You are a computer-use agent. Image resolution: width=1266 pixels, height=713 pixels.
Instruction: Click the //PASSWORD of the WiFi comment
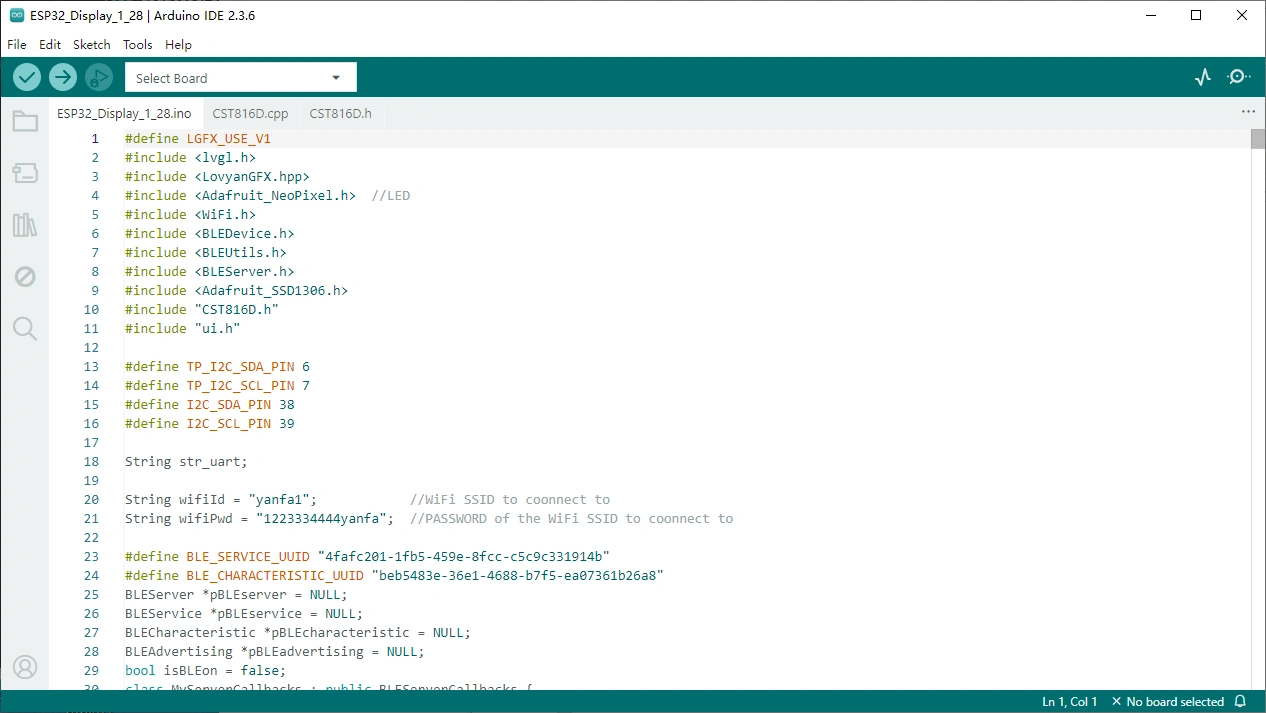click(x=572, y=519)
